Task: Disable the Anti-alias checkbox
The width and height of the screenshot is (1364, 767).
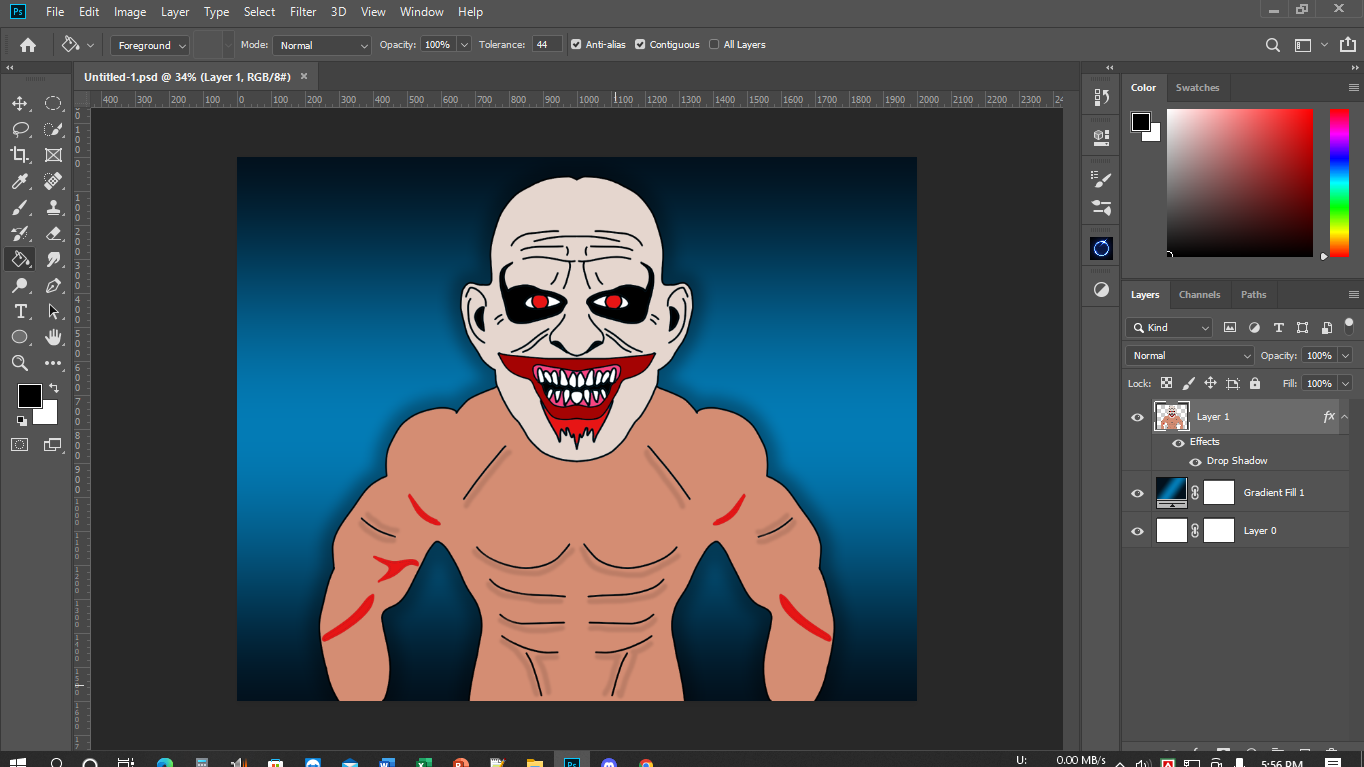Action: (576, 45)
